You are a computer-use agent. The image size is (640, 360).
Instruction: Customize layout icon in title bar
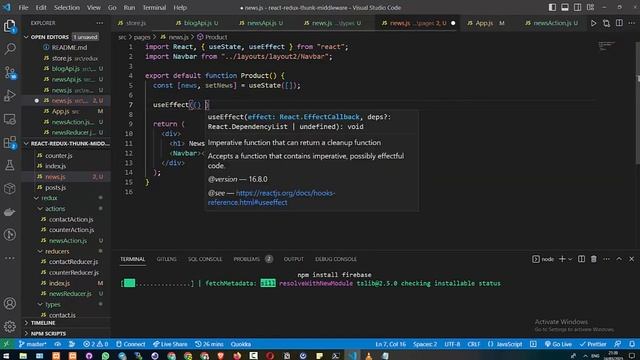590,7
